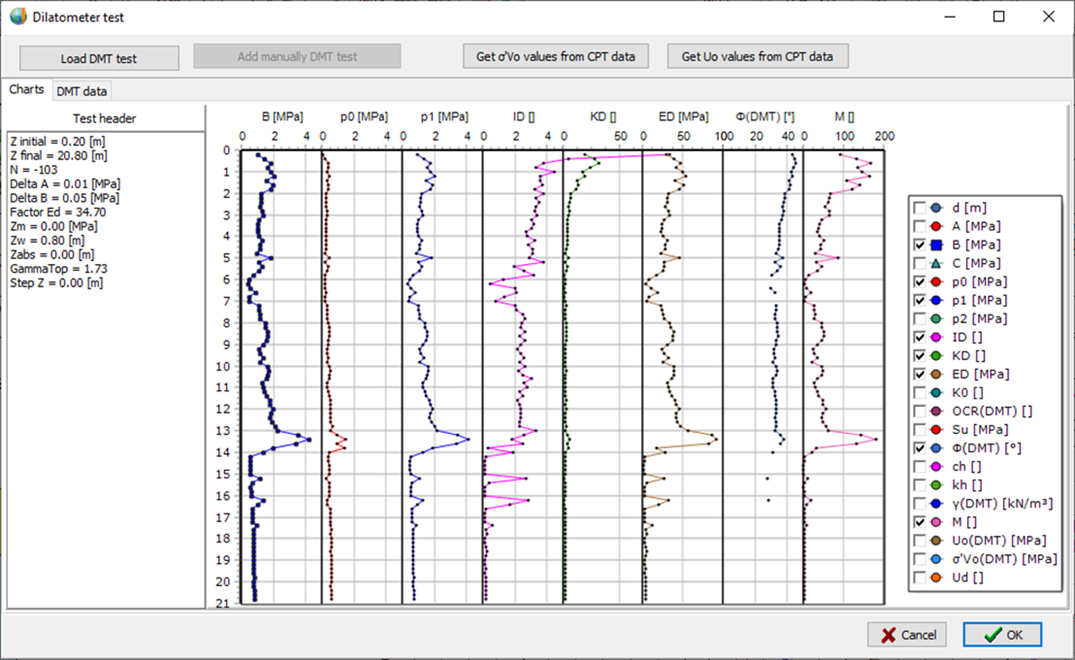Click the blue p1 [MPa] legend marker

click(937, 300)
